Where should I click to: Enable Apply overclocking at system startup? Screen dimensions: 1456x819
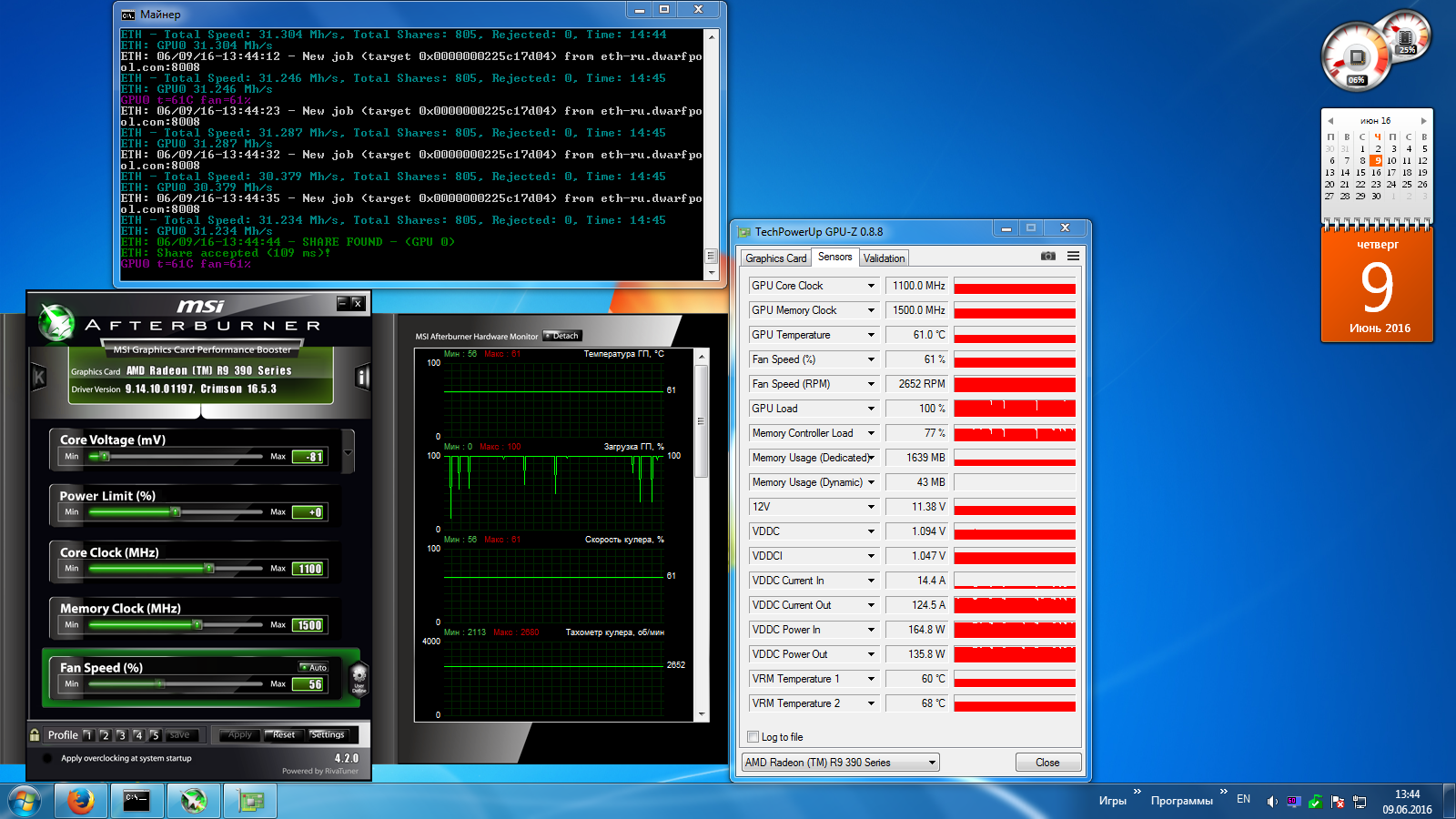(x=47, y=758)
